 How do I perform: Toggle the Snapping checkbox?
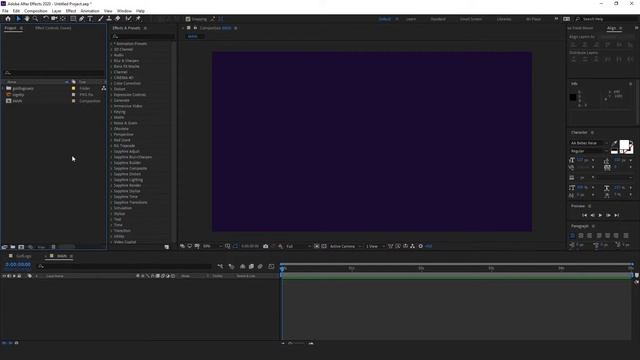188,19
